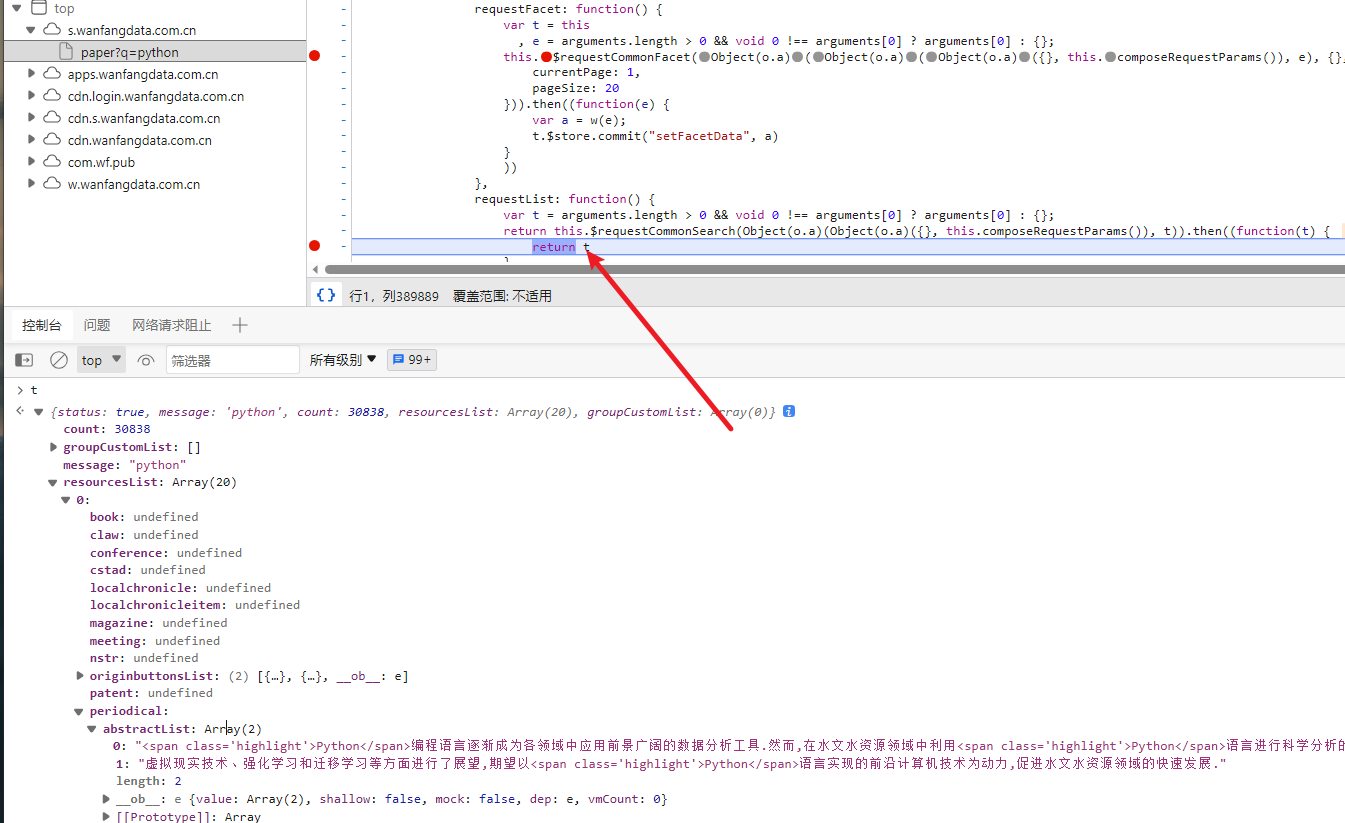
Task: Clear console with the circle-slash icon
Action: (x=59, y=360)
